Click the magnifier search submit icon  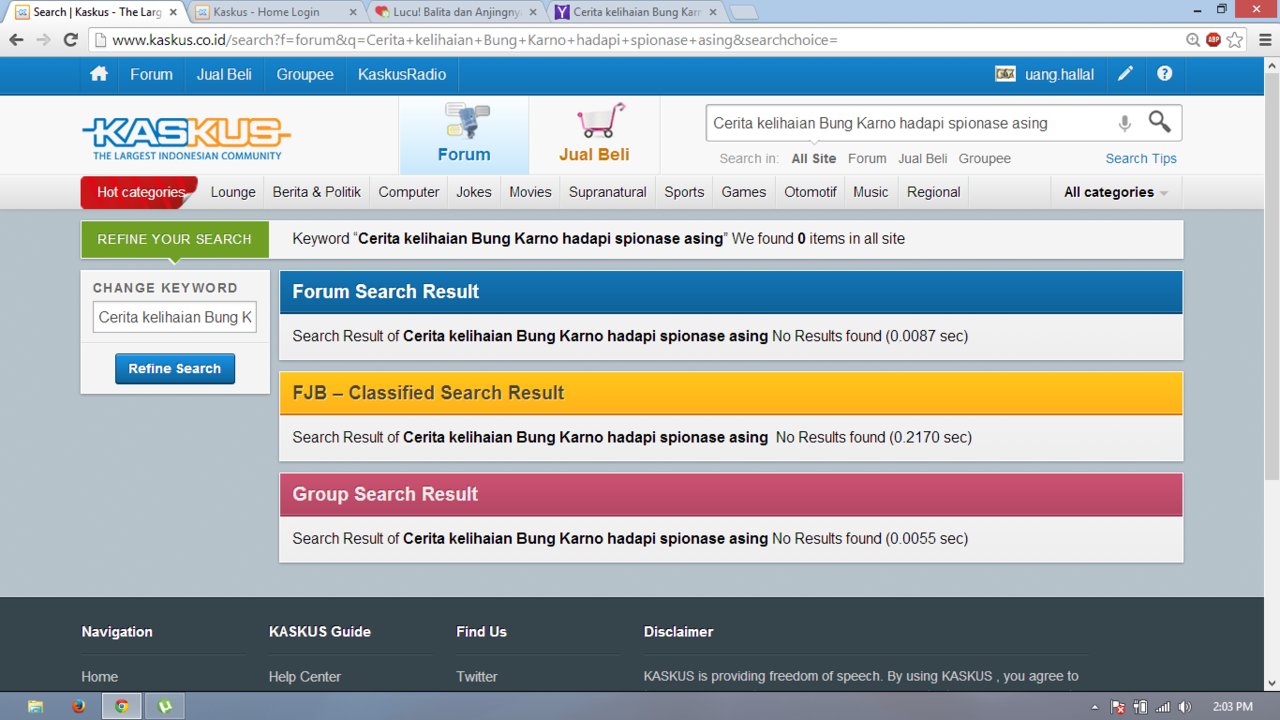pyautogui.click(x=1159, y=122)
